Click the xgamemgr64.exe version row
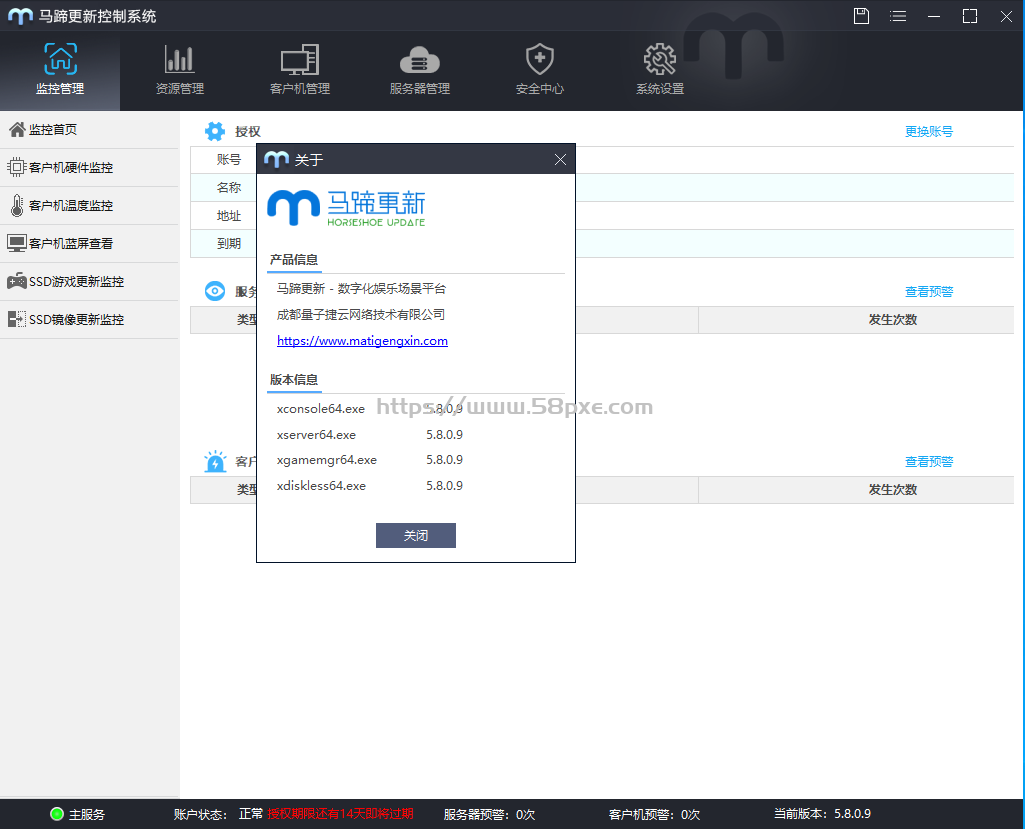 pyautogui.click(x=370, y=460)
